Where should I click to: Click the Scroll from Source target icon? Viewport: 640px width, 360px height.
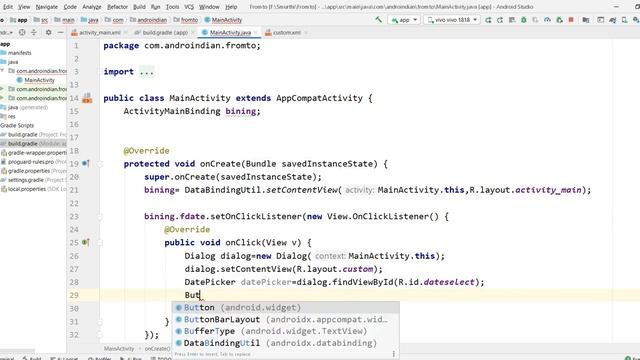[22, 32]
